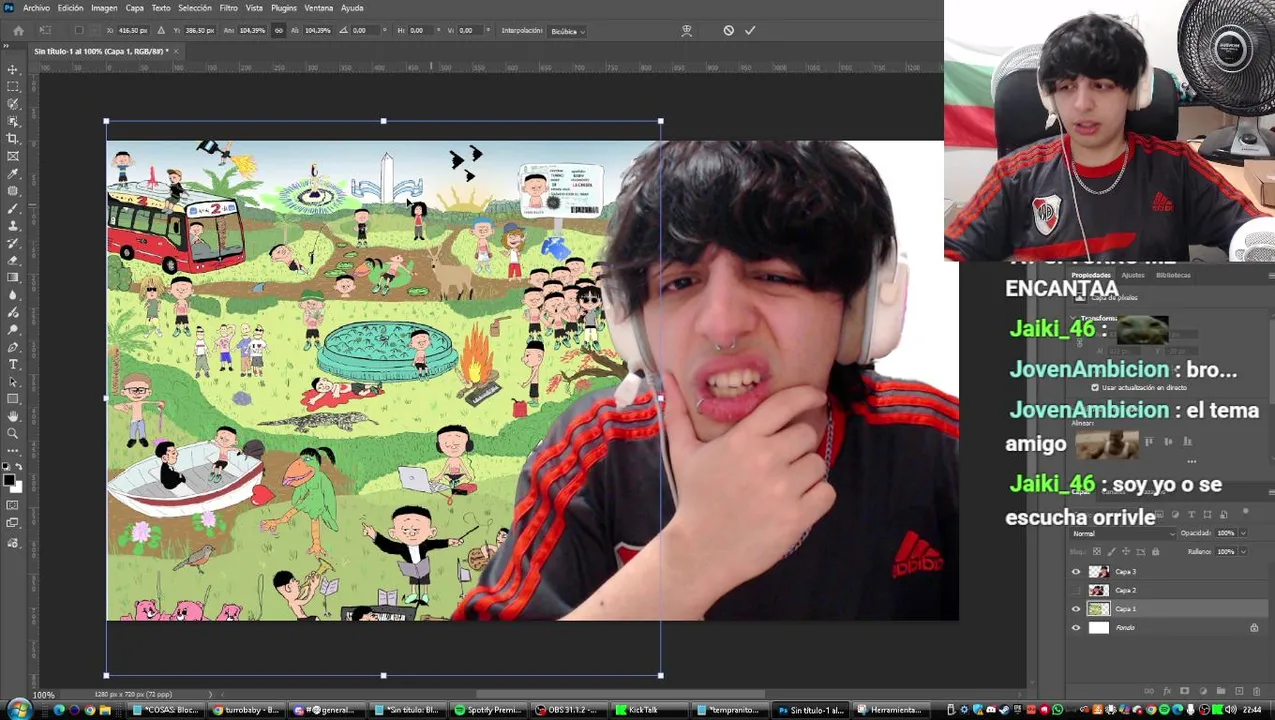This screenshot has width=1275, height=720.
Task: Open the Imagen menu
Action: pos(104,8)
